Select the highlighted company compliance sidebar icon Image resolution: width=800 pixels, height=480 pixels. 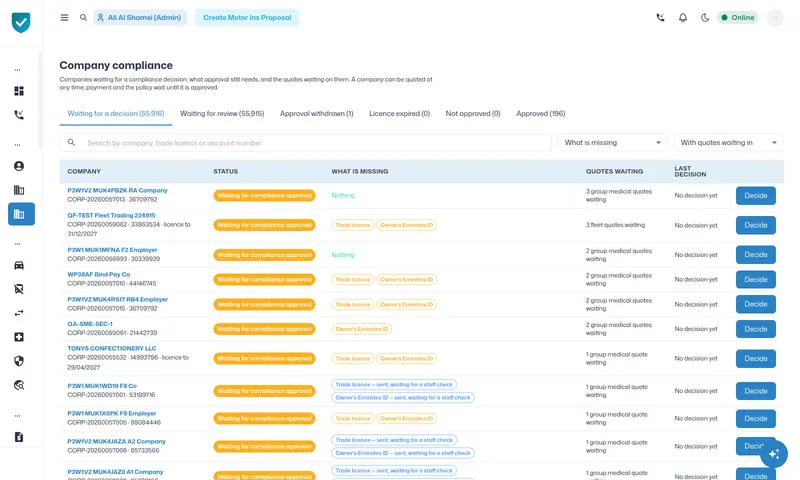21,214
